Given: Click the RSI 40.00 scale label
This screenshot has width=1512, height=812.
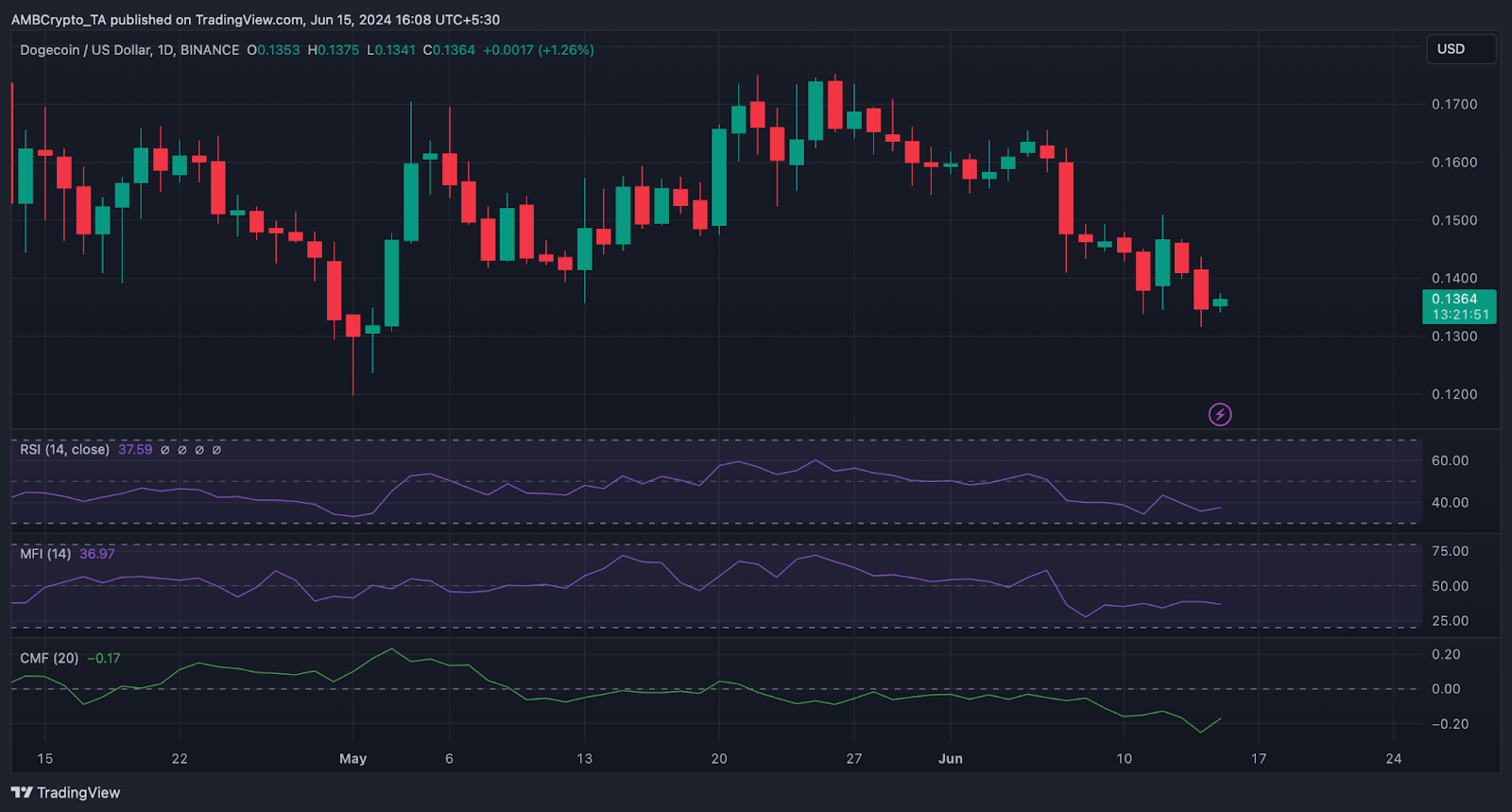Looking at the screenshot, I should 1450,502.
